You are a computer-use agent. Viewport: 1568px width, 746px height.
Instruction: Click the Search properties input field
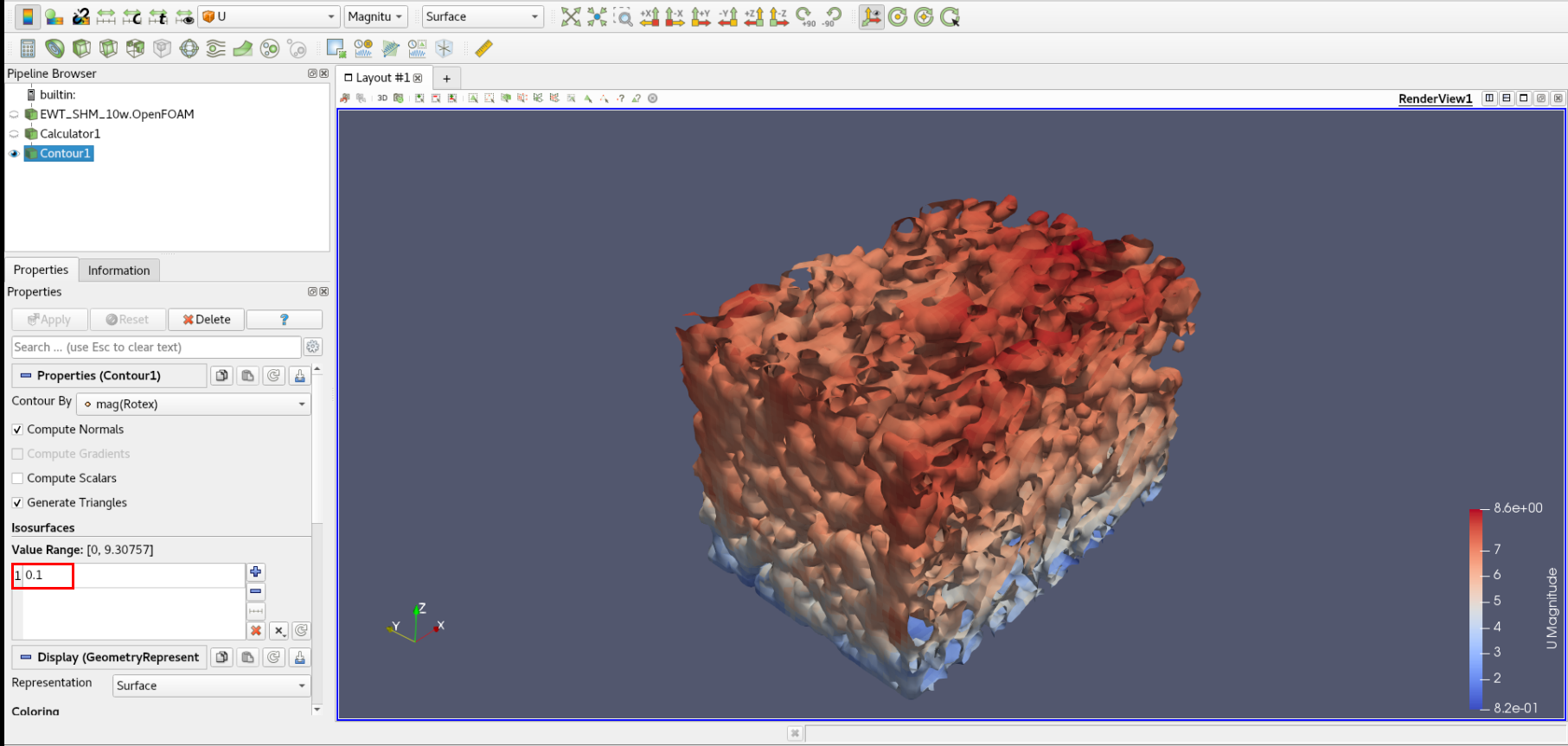[157, 347]
